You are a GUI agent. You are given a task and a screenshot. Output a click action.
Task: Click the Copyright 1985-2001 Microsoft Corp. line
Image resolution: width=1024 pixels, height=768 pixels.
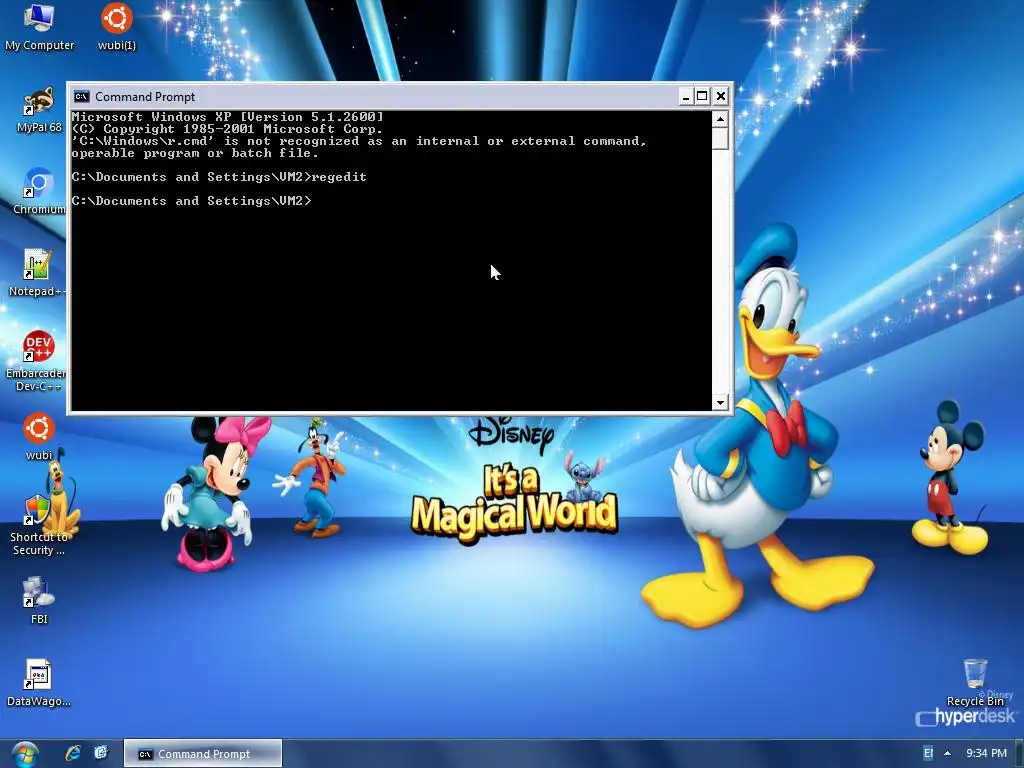(227, 129)
